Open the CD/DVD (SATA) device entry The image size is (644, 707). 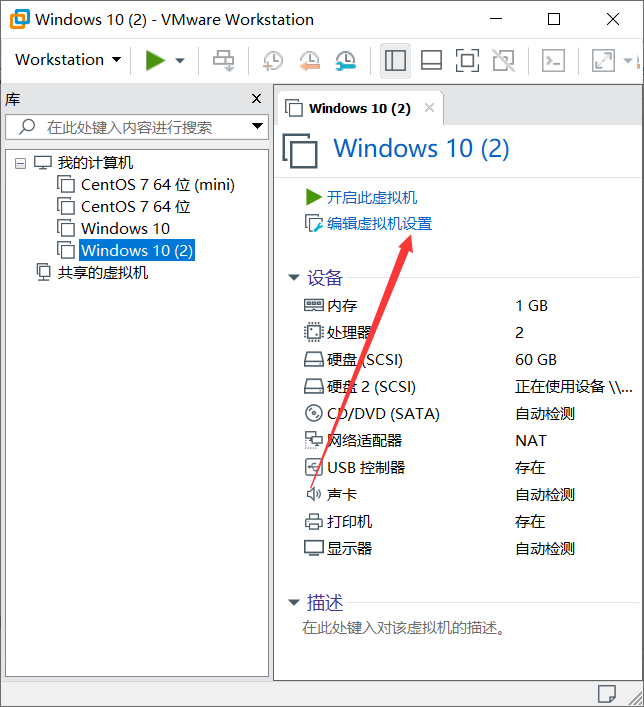point(383,413)
